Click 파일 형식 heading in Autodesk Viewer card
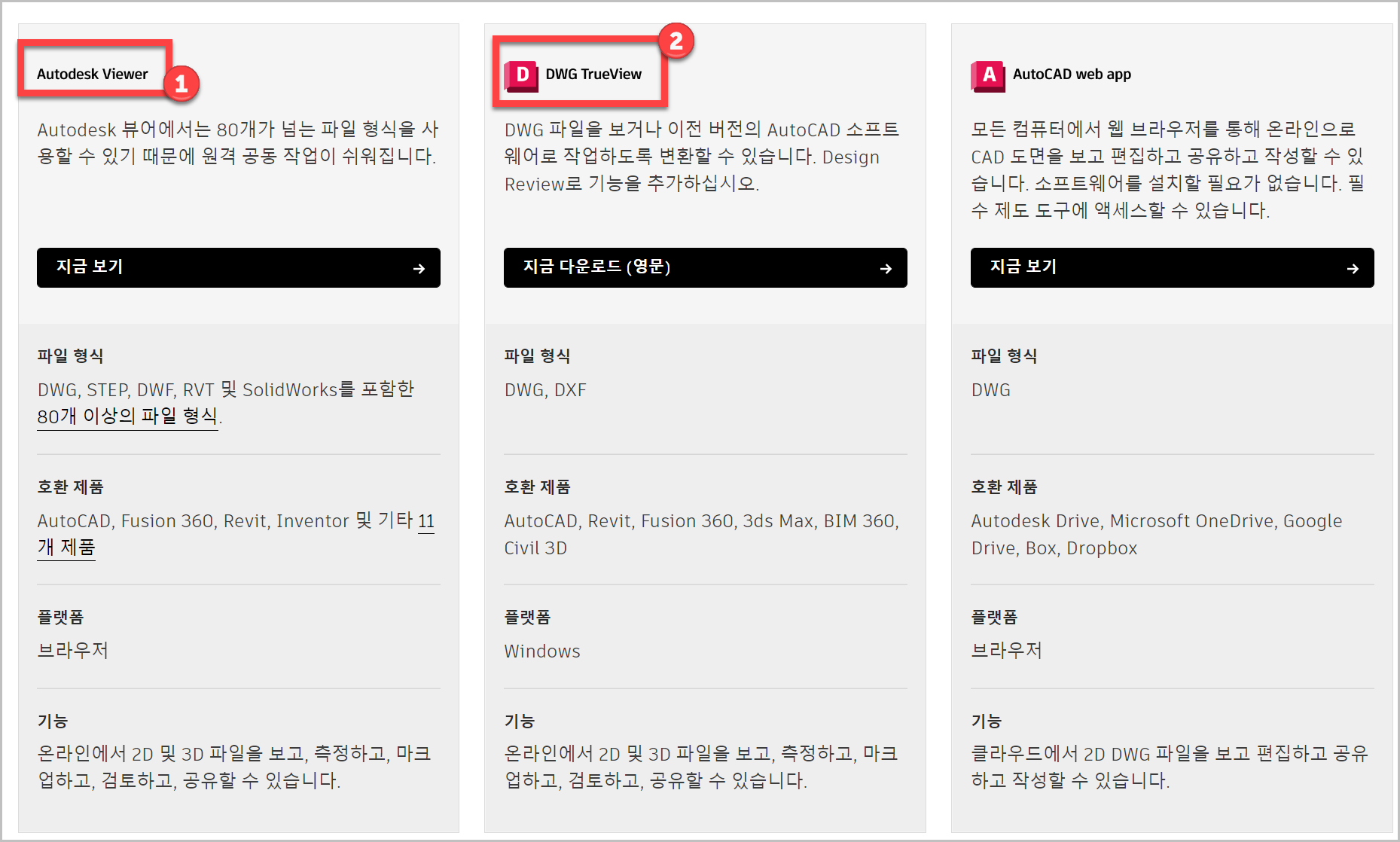This screenshot has width=1400, height=842. coord(71,355)
